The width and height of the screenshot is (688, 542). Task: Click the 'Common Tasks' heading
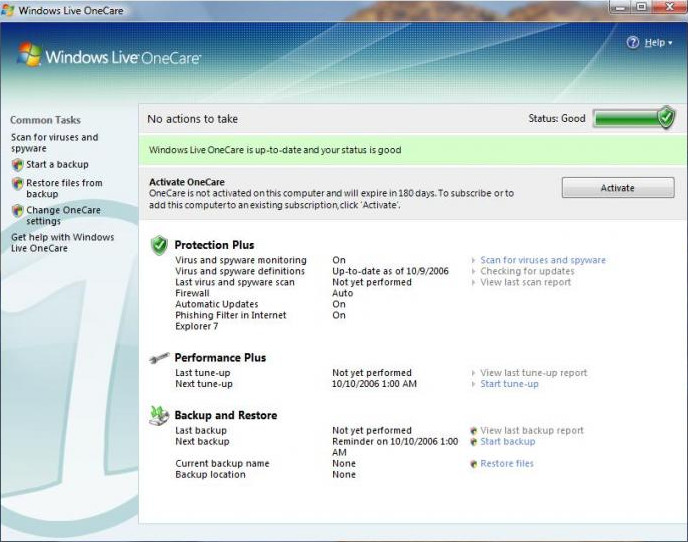45,120
